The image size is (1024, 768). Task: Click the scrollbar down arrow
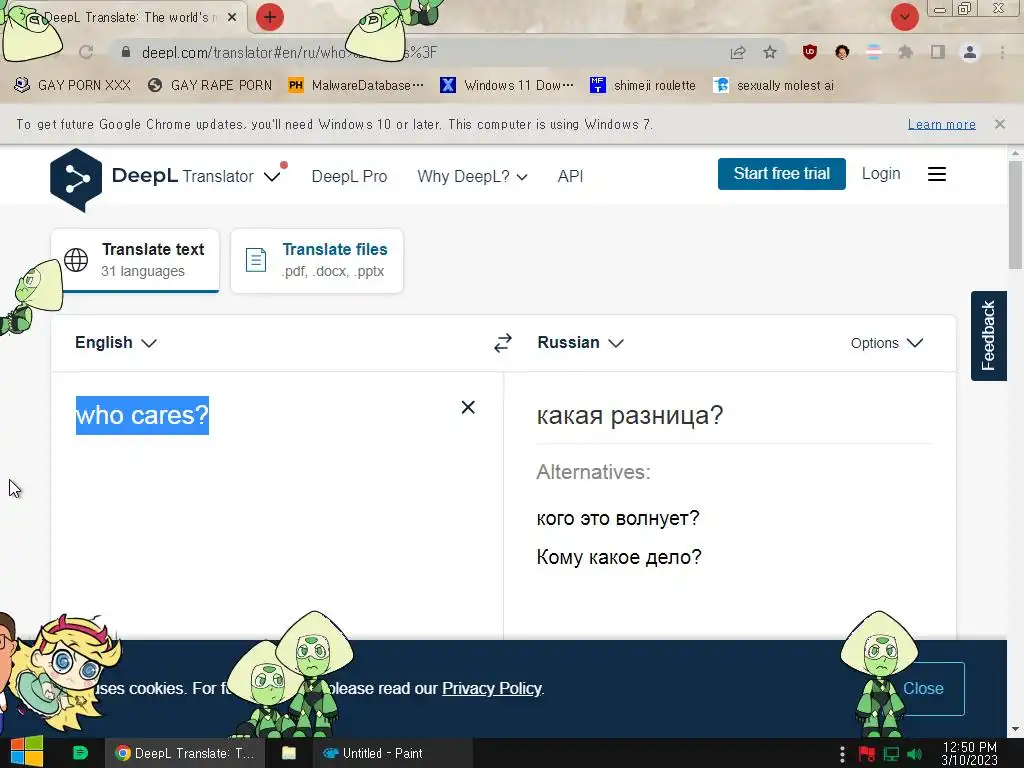pos(1015,729)
